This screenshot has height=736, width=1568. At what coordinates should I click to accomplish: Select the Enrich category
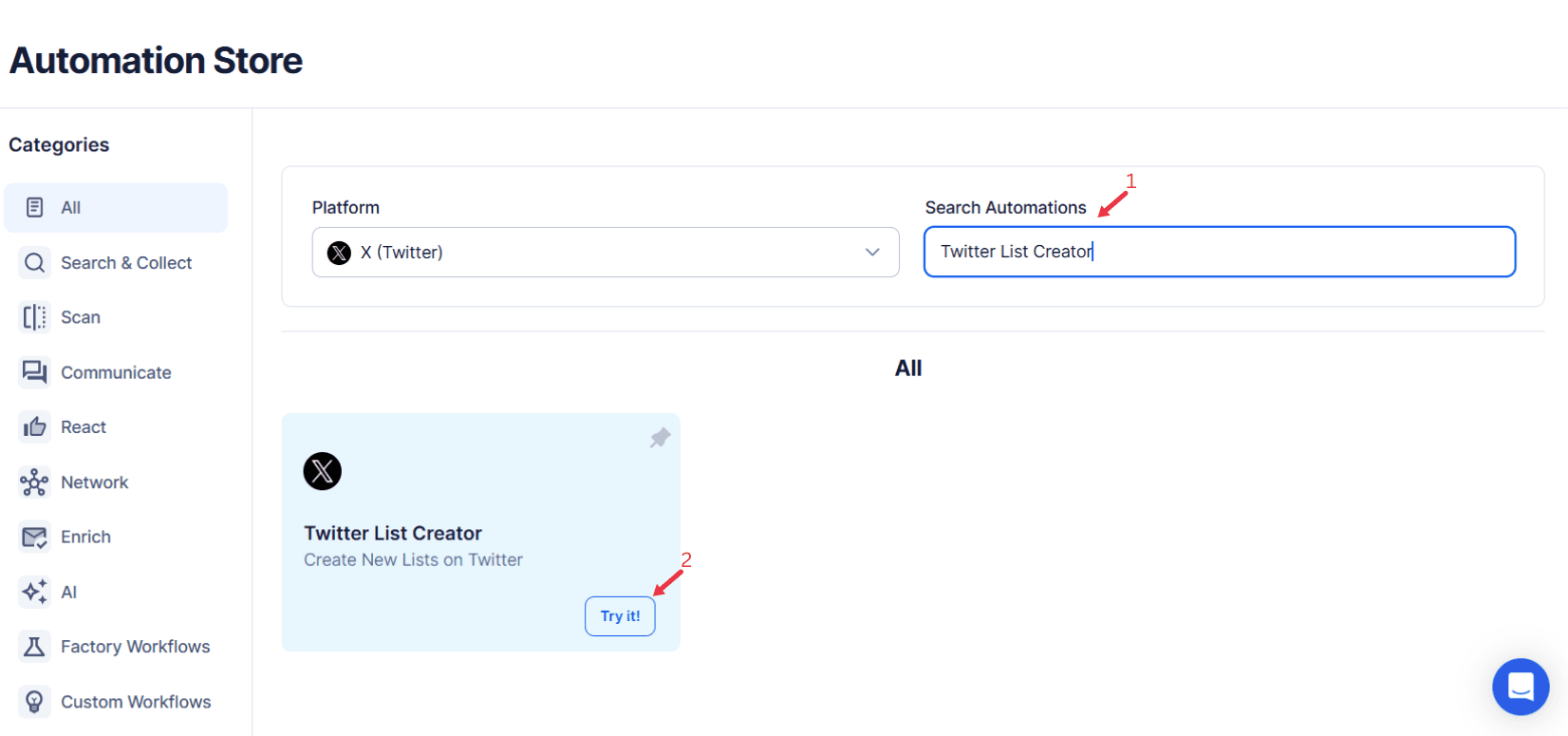pos(84,537)
